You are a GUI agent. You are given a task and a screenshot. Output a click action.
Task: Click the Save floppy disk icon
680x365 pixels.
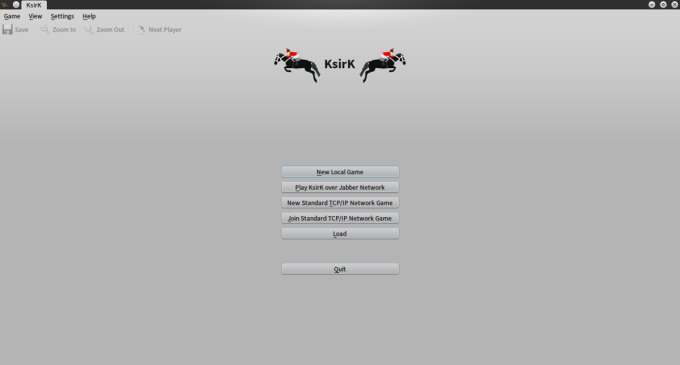(7, 29)
